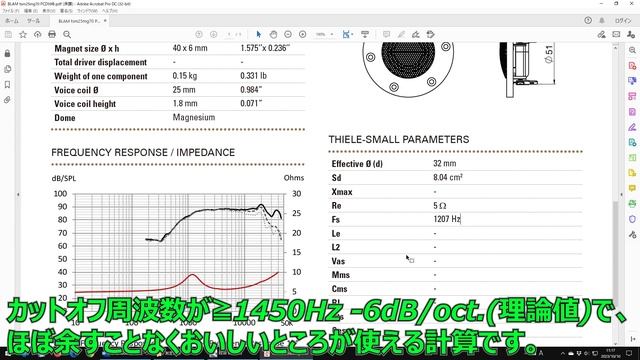640x360 pixels.
Task: Open the green Scan & OCR printer tool
Action: pyautogui.click(x=632, y=204)
